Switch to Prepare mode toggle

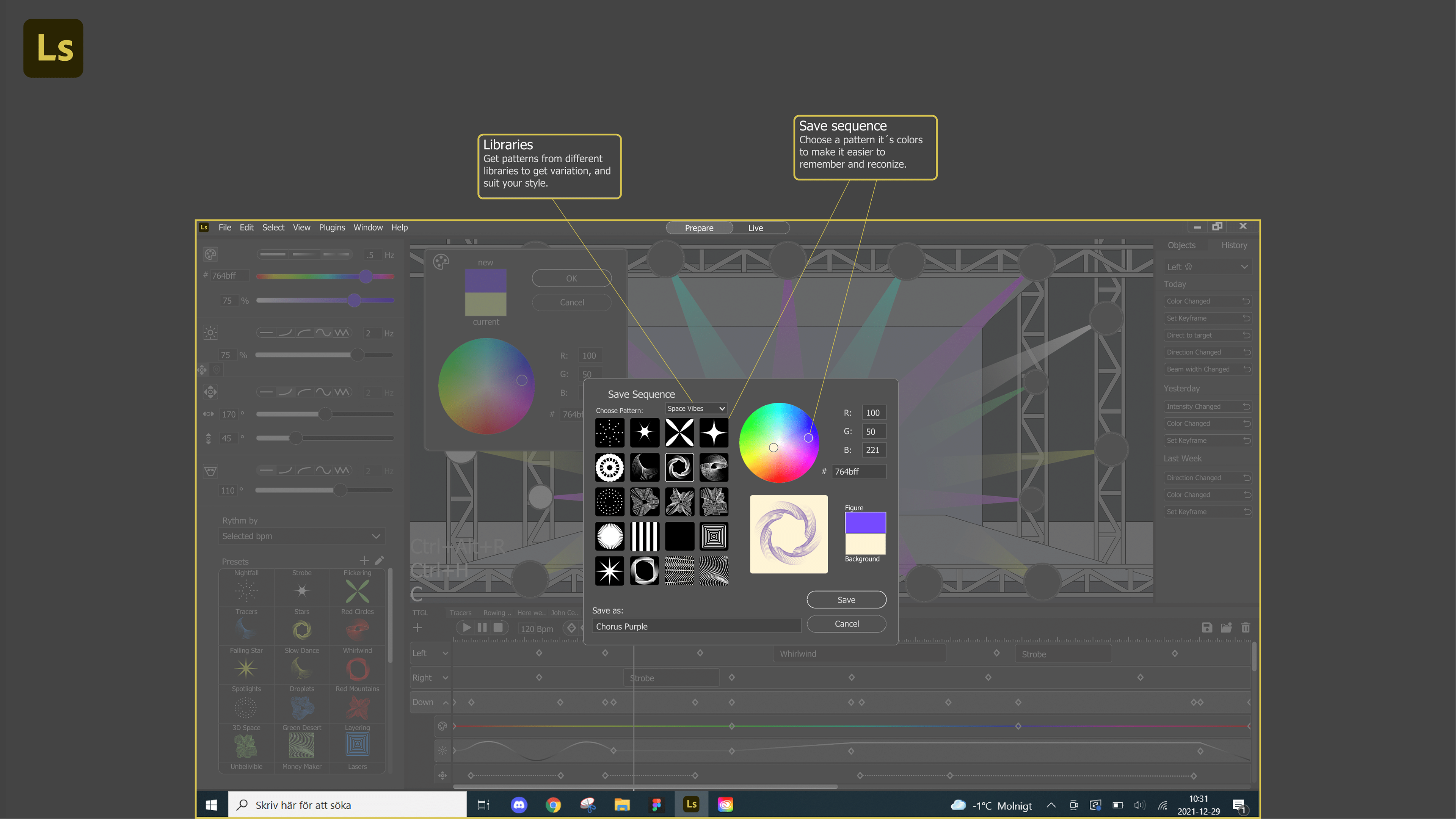tap(699, 228)
